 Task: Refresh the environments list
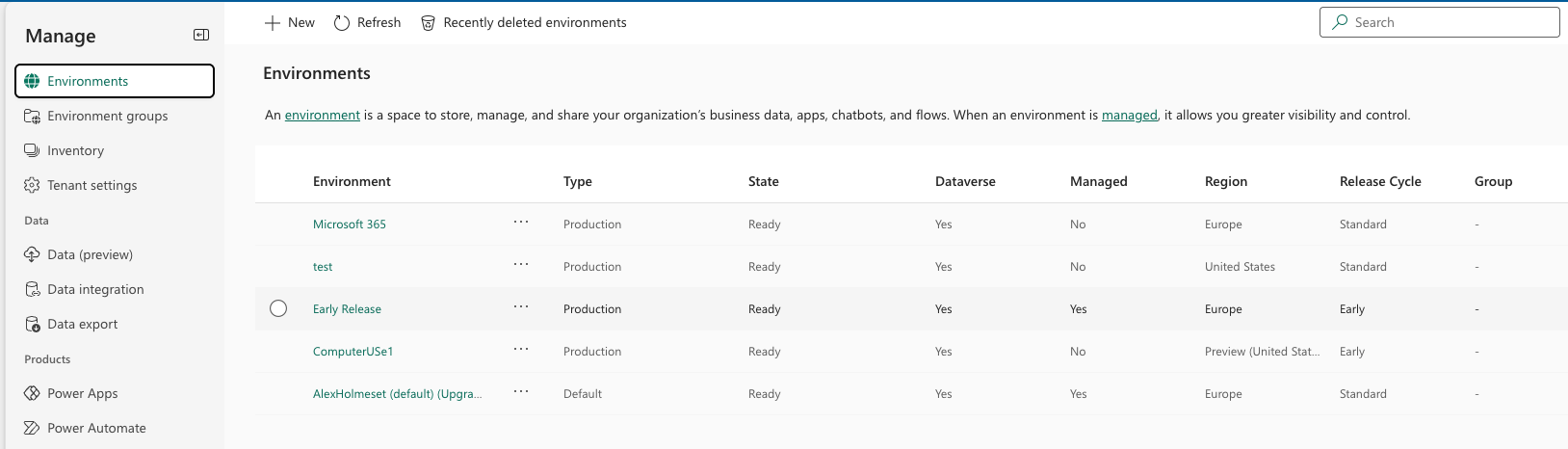(x=367, y=22)
